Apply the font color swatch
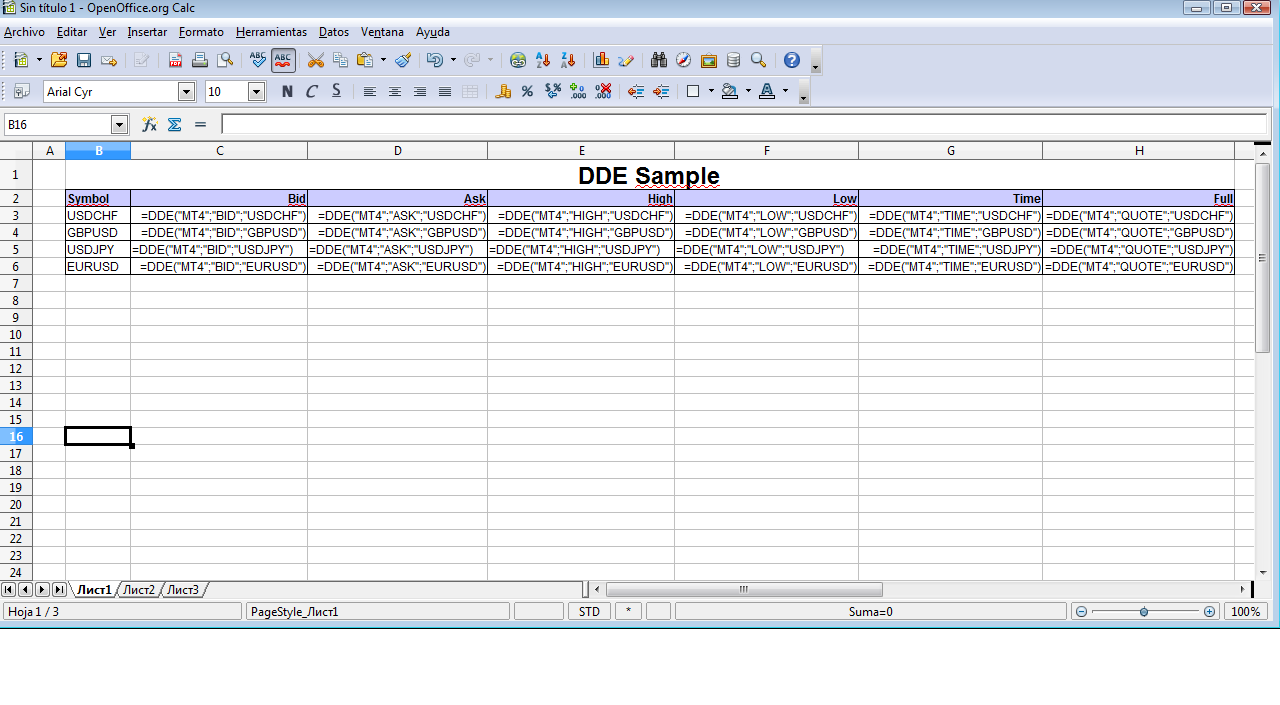The width and height of the screenshot is (1280, 705). 767,92
